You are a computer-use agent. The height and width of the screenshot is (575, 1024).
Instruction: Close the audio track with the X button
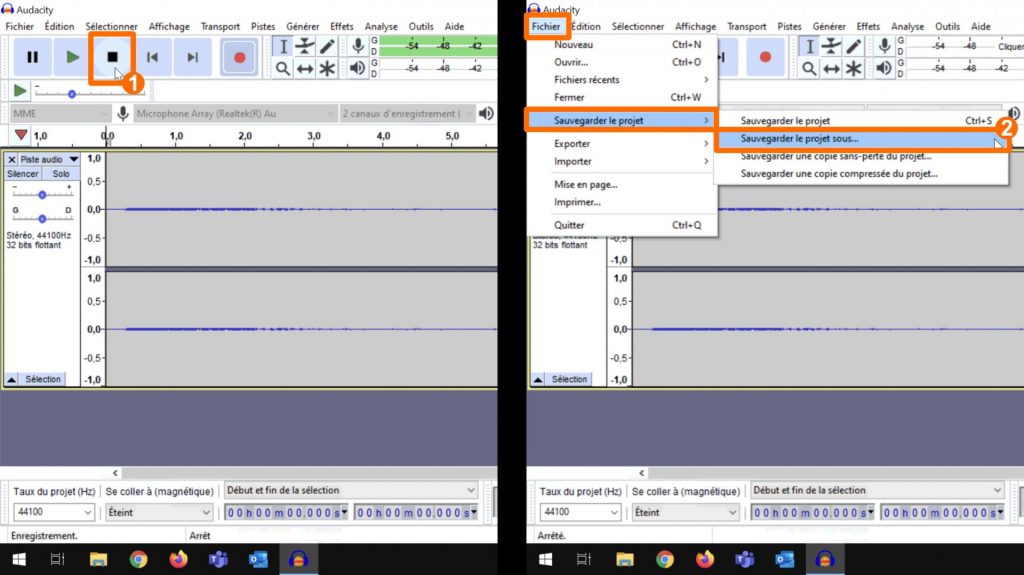[12, 160]
